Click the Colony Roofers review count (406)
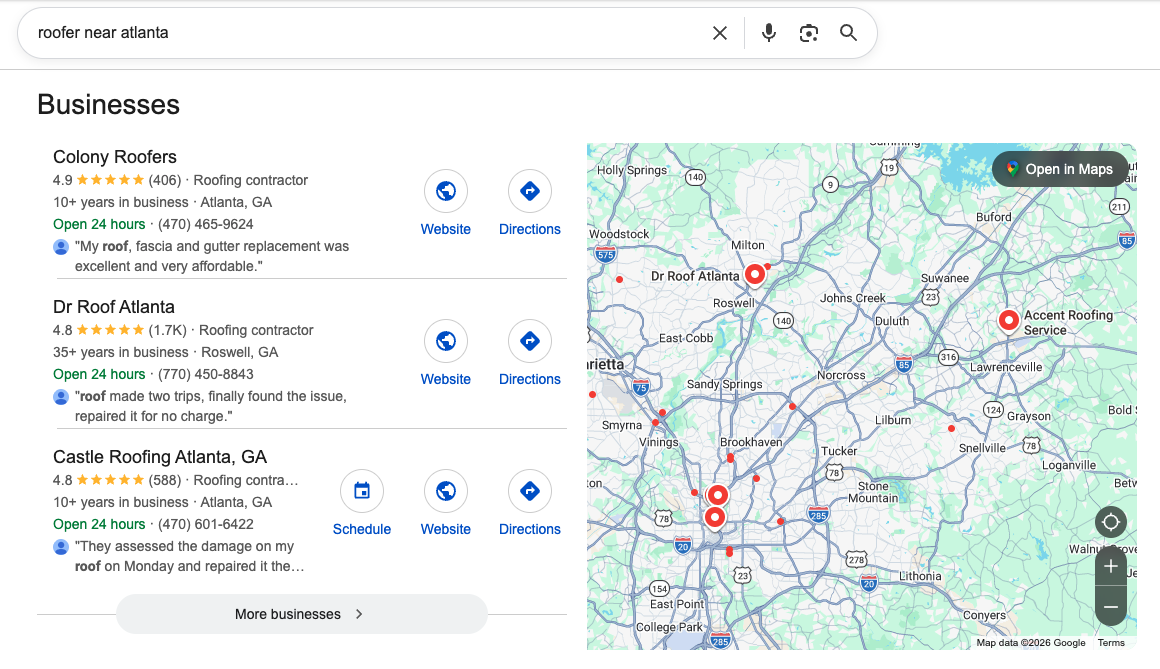 click(164, 181)
